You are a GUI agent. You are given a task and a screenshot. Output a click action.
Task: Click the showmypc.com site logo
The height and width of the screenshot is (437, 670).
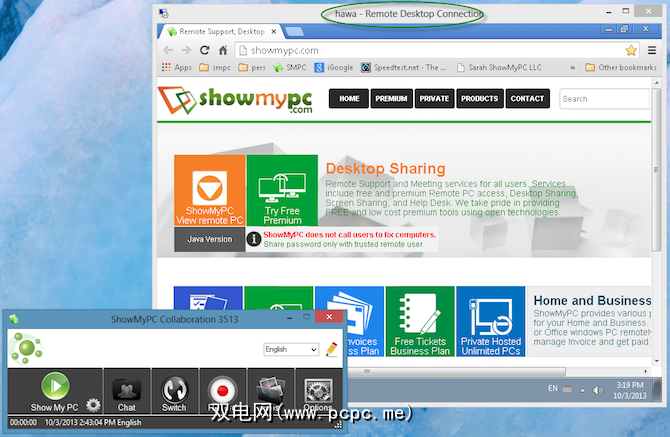pos(235,100)
